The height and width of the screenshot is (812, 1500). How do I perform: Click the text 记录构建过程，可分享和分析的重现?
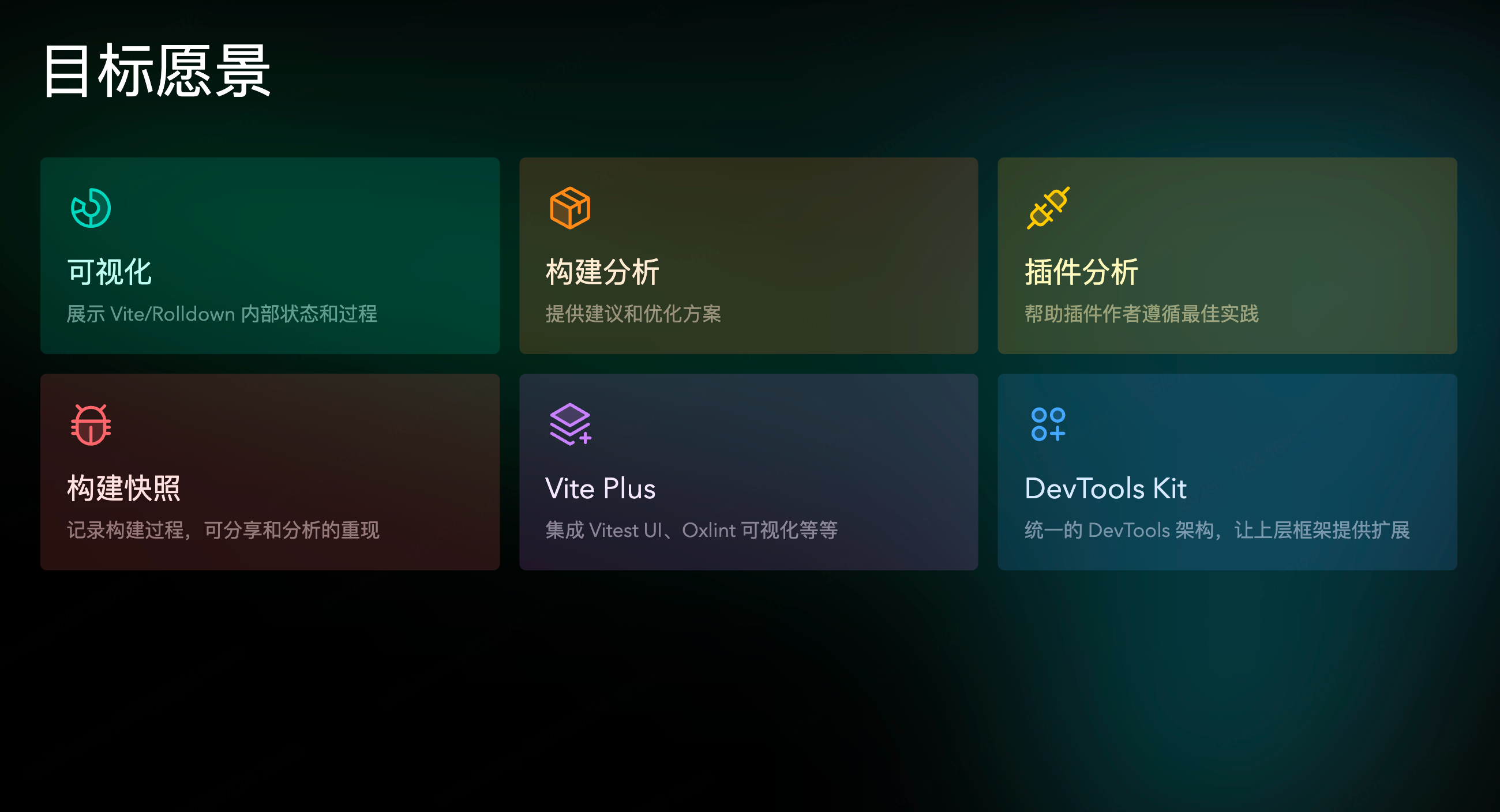[x=223, y=529]
